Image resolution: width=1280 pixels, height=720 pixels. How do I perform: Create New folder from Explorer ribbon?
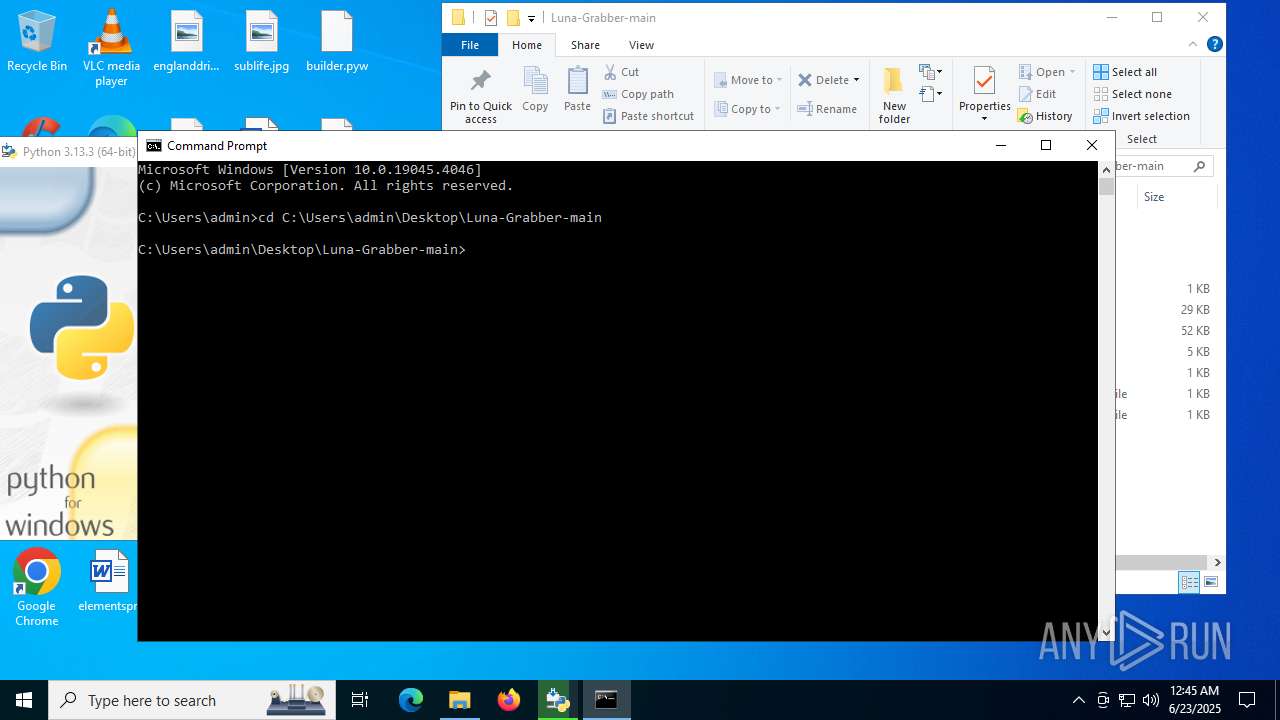(894, 96)
